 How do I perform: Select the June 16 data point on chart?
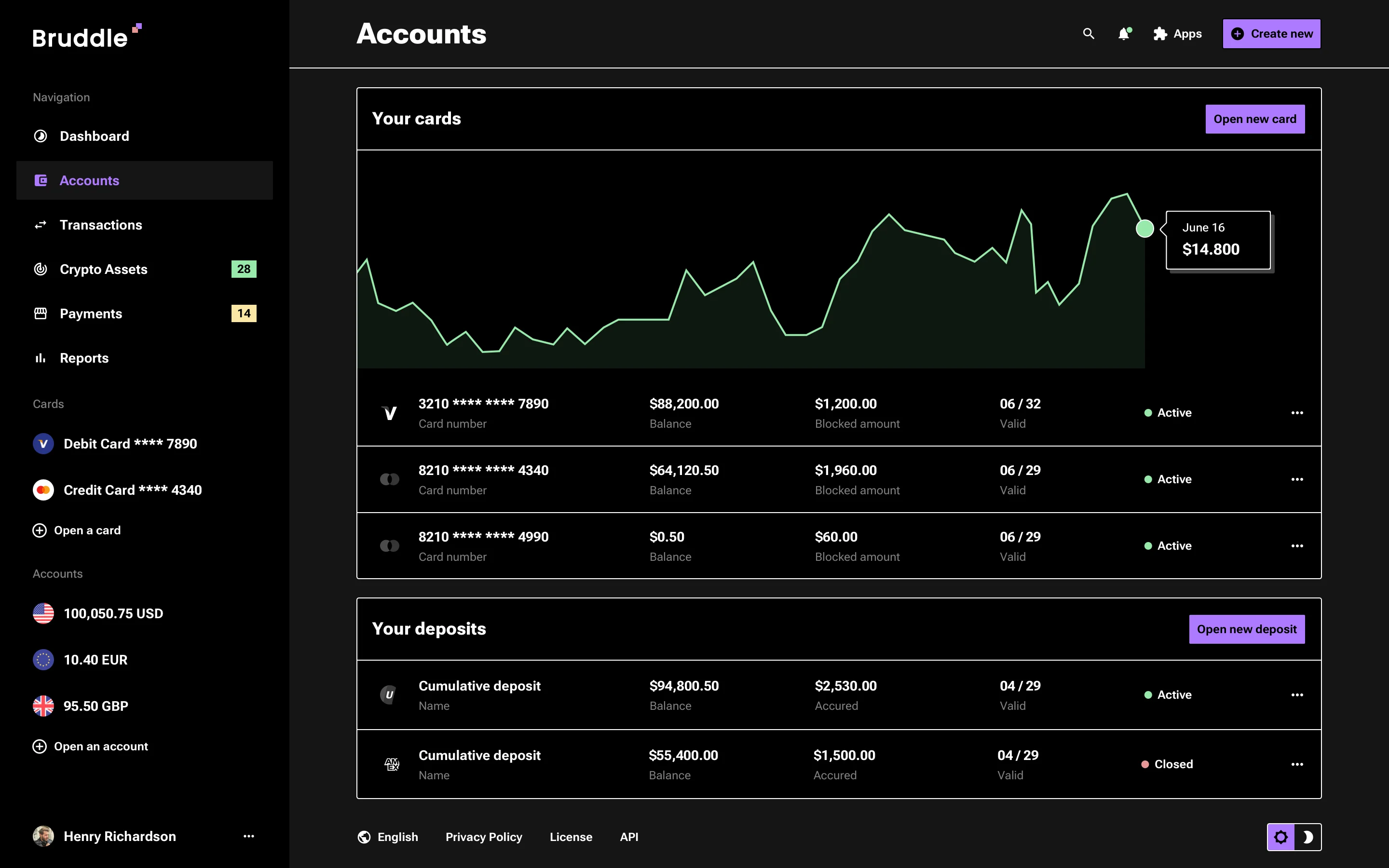[1144, 229]
